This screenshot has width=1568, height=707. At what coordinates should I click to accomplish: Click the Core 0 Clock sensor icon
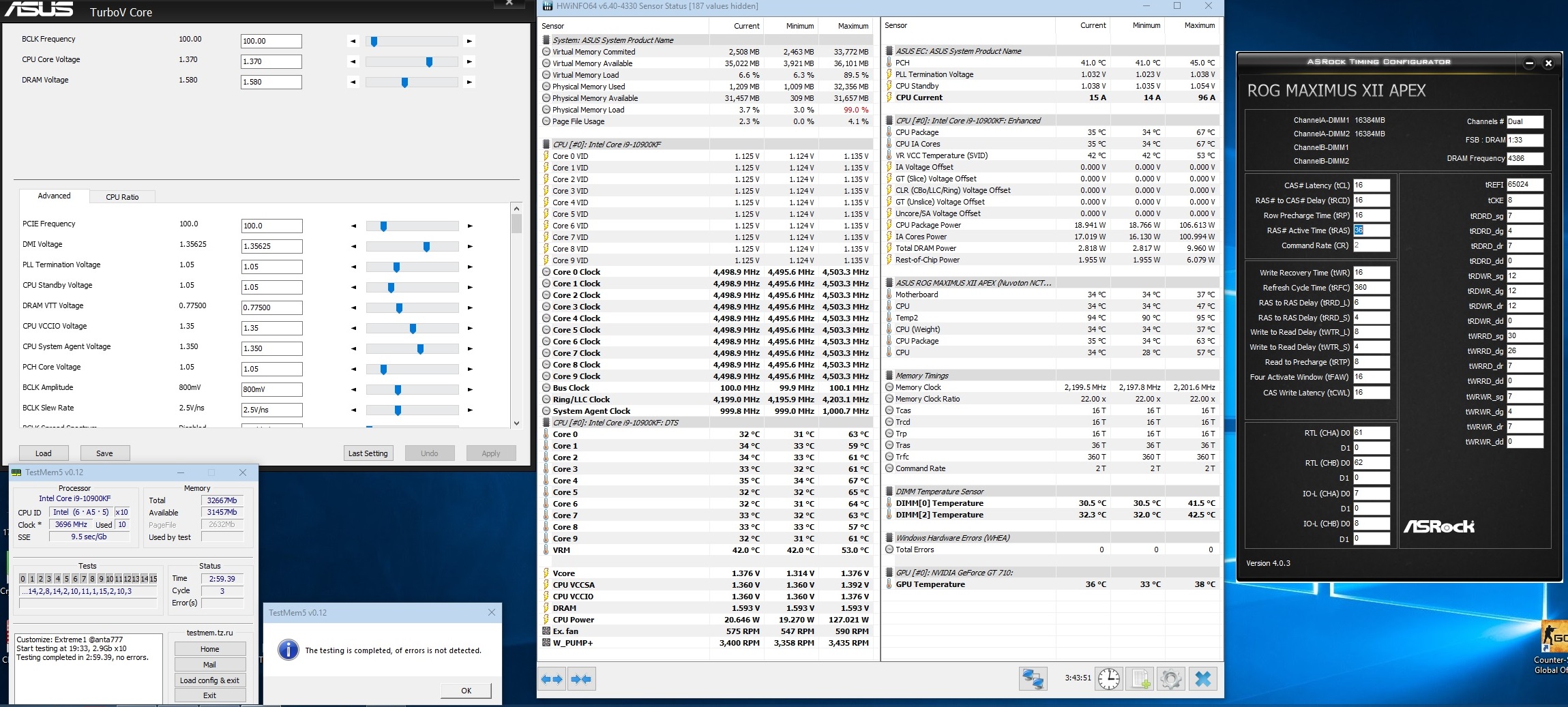pos(546,272)
